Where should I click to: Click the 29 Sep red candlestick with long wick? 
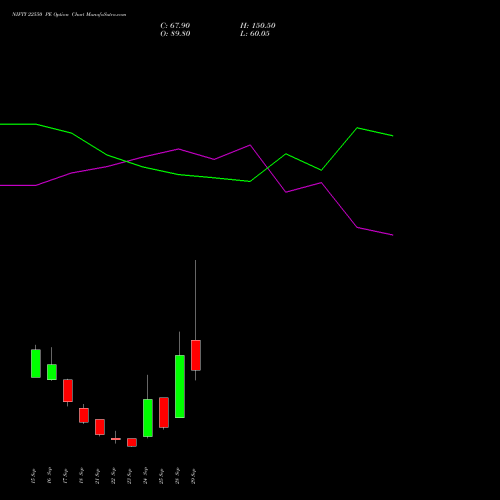tap(196, 355)
